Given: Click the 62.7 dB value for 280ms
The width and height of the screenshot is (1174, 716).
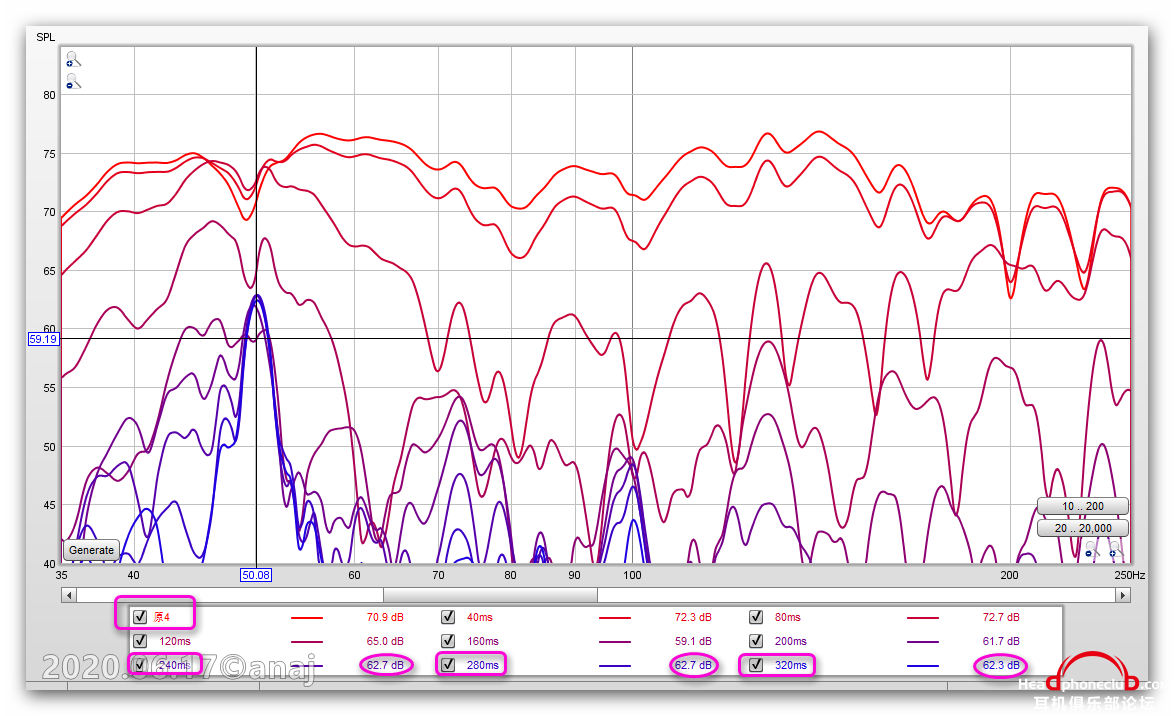Looking at the screenshot, I should (x=693, y=665).
